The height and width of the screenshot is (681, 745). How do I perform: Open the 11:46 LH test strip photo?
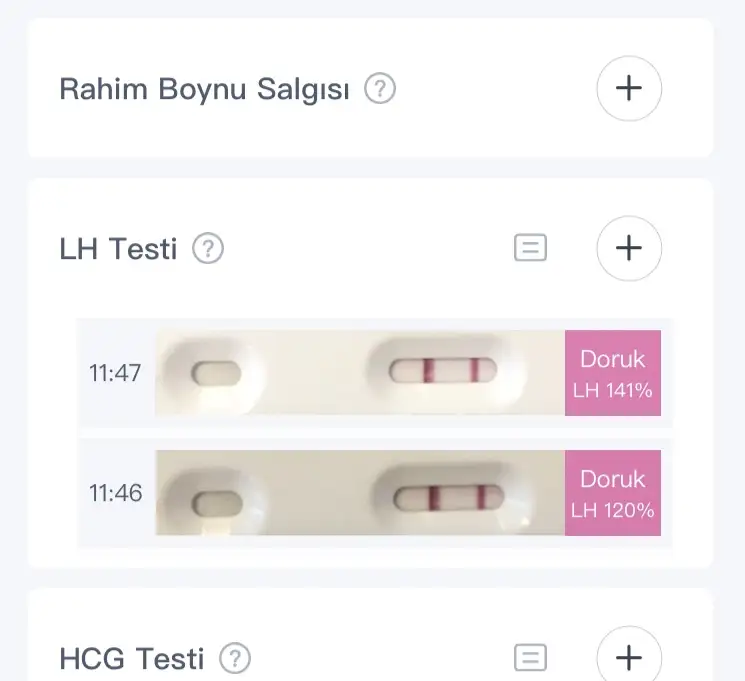[360, 493]
